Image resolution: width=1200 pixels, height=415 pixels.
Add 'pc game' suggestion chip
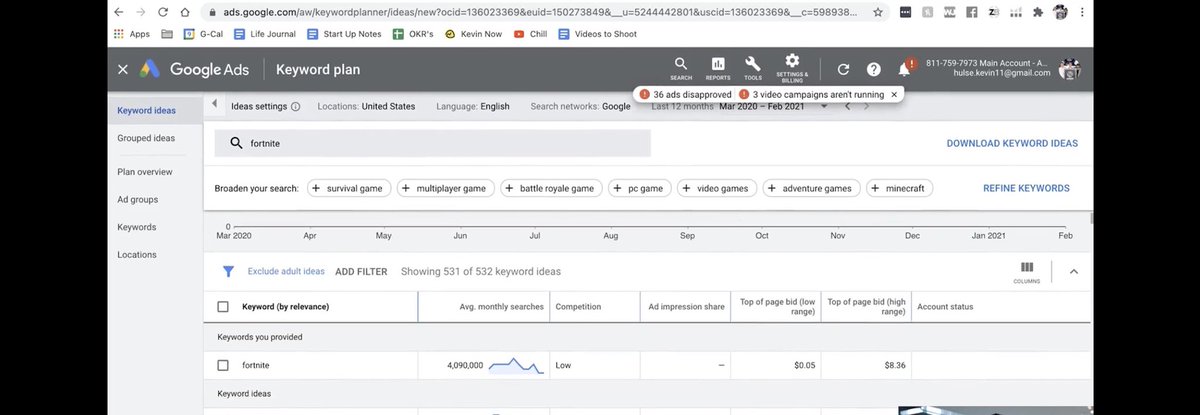(x=638, y=188)
